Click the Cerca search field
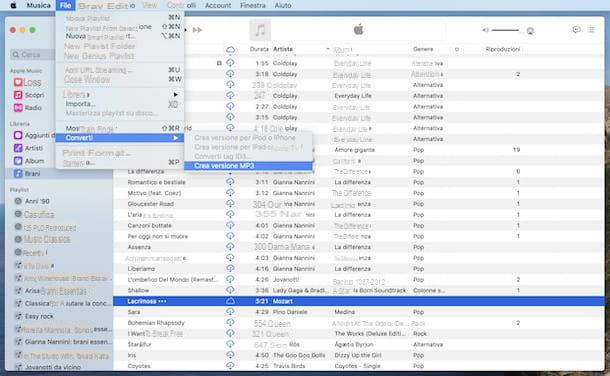Viewport: 610px width, 376px height. [33, 54]
